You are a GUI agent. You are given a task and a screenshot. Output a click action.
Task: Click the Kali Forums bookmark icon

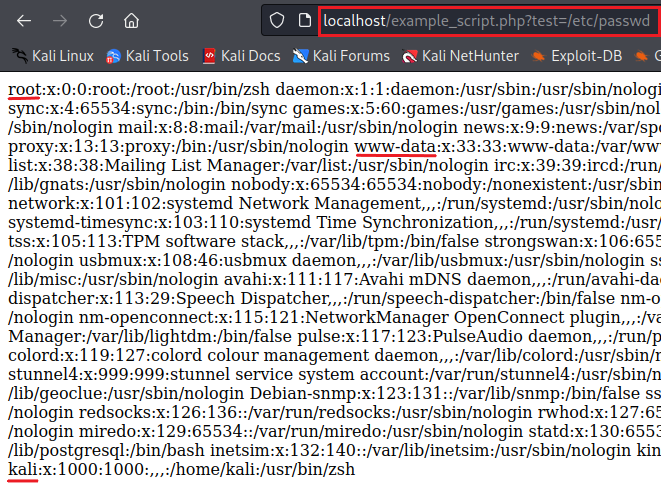click(300, 56)
